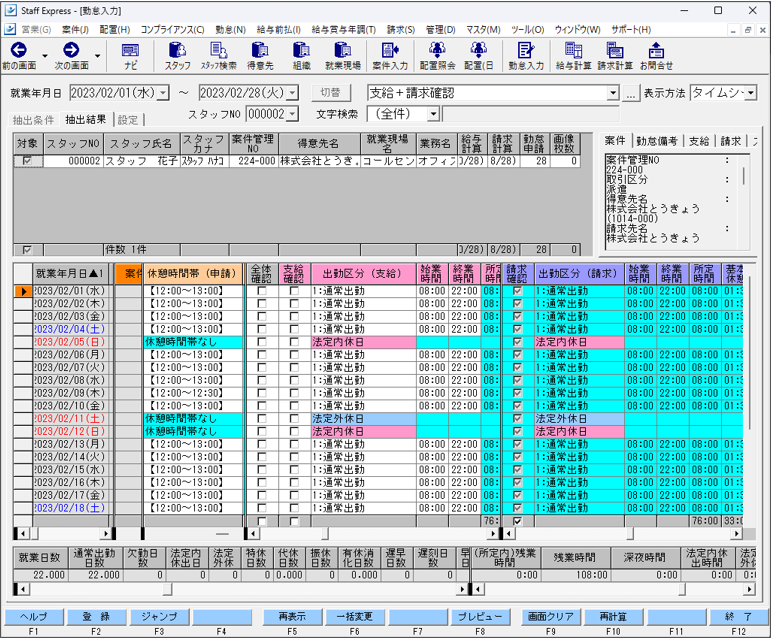The width and height of the screenshot is (771, 638).
Task: Click the 終了 F12 button
Action: pos(739,617)
